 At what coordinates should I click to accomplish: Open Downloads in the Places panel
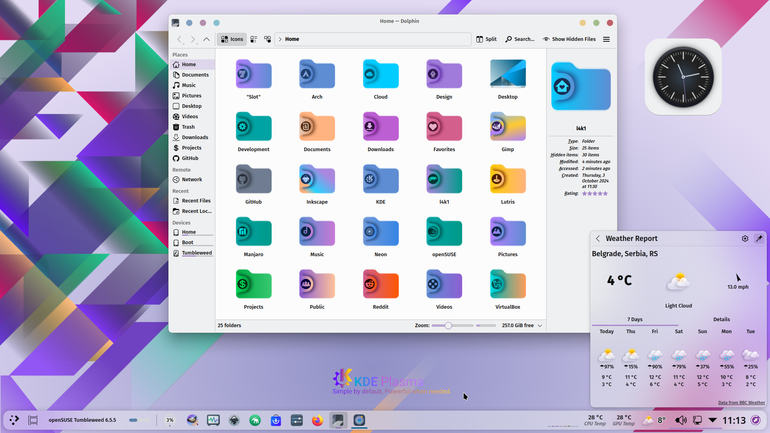192,137
